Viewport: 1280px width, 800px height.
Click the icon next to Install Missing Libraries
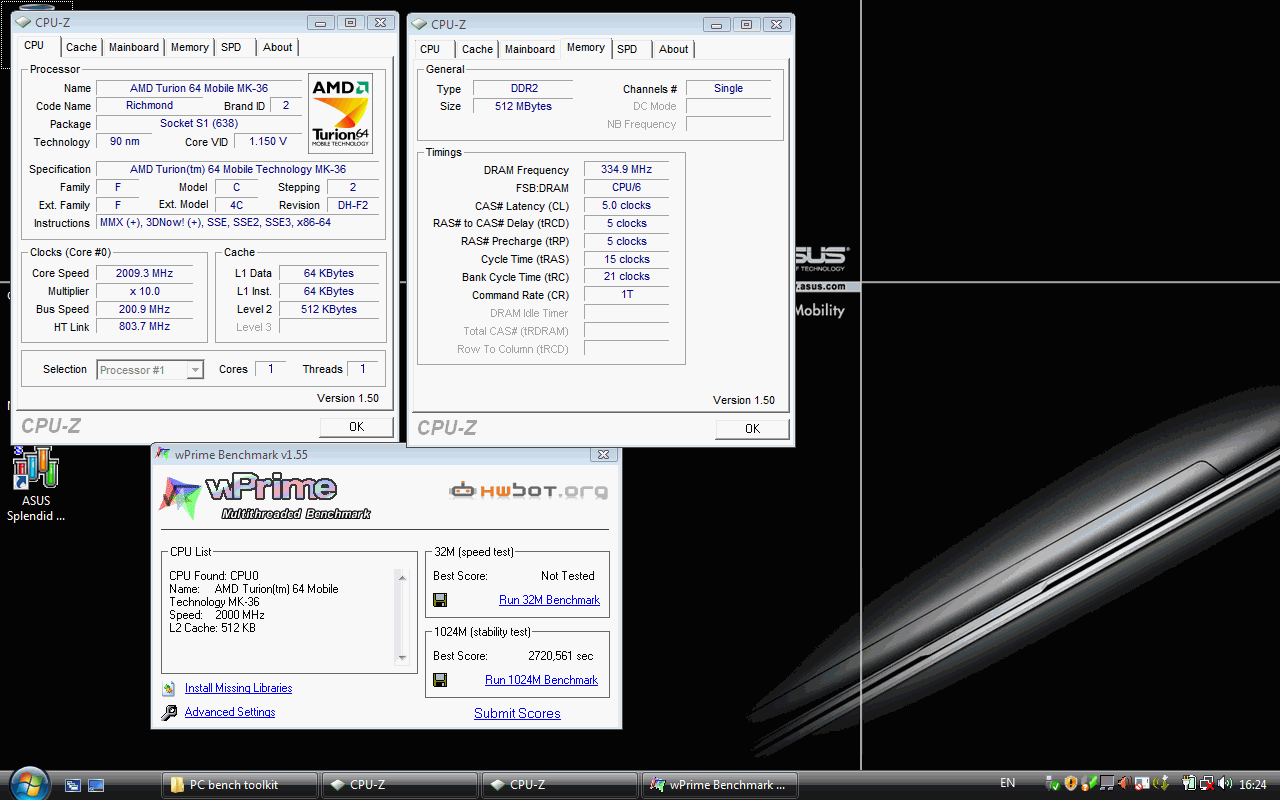pos(168,688)
